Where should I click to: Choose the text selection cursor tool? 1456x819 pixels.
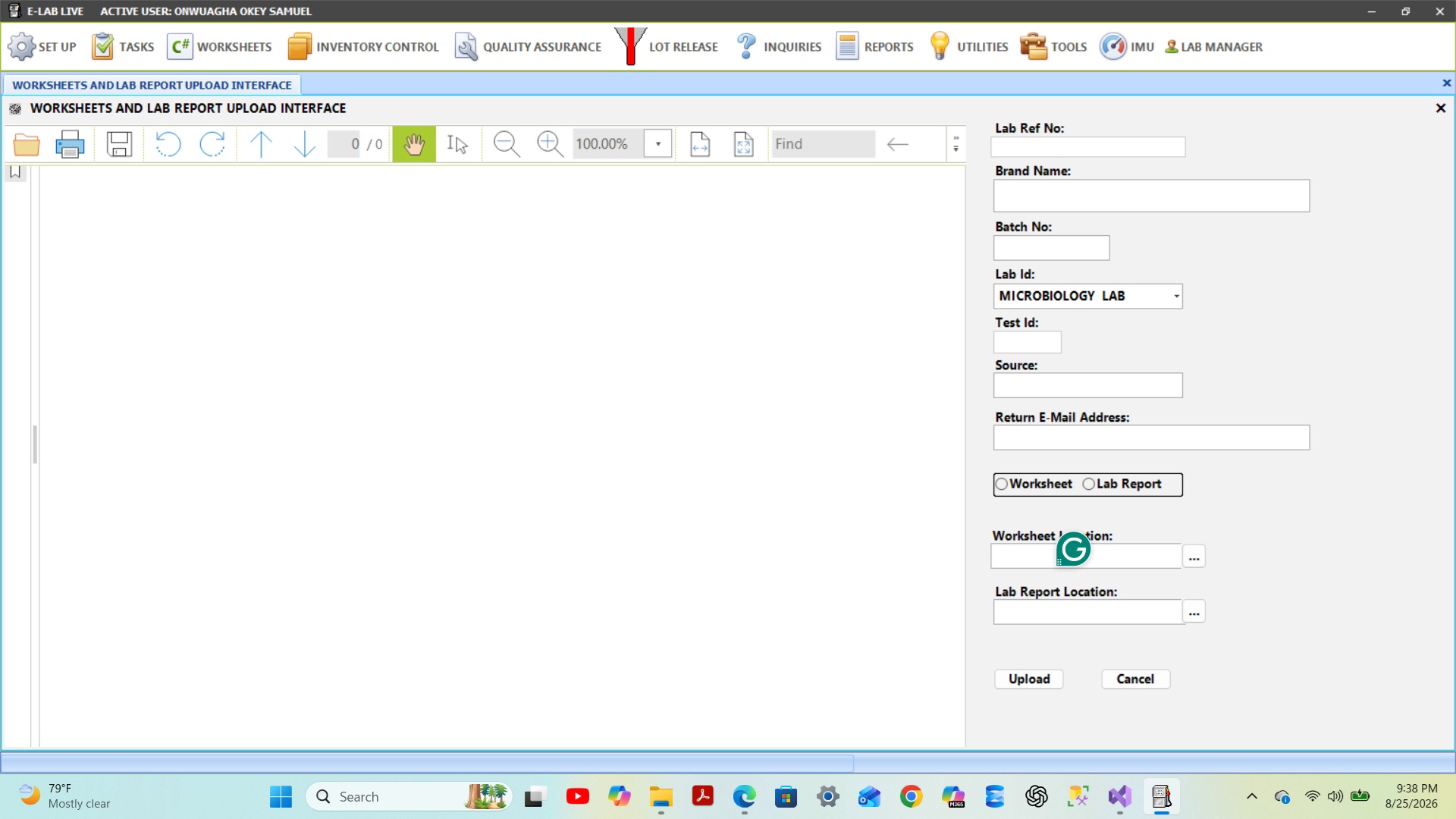[x=457, y=144]
